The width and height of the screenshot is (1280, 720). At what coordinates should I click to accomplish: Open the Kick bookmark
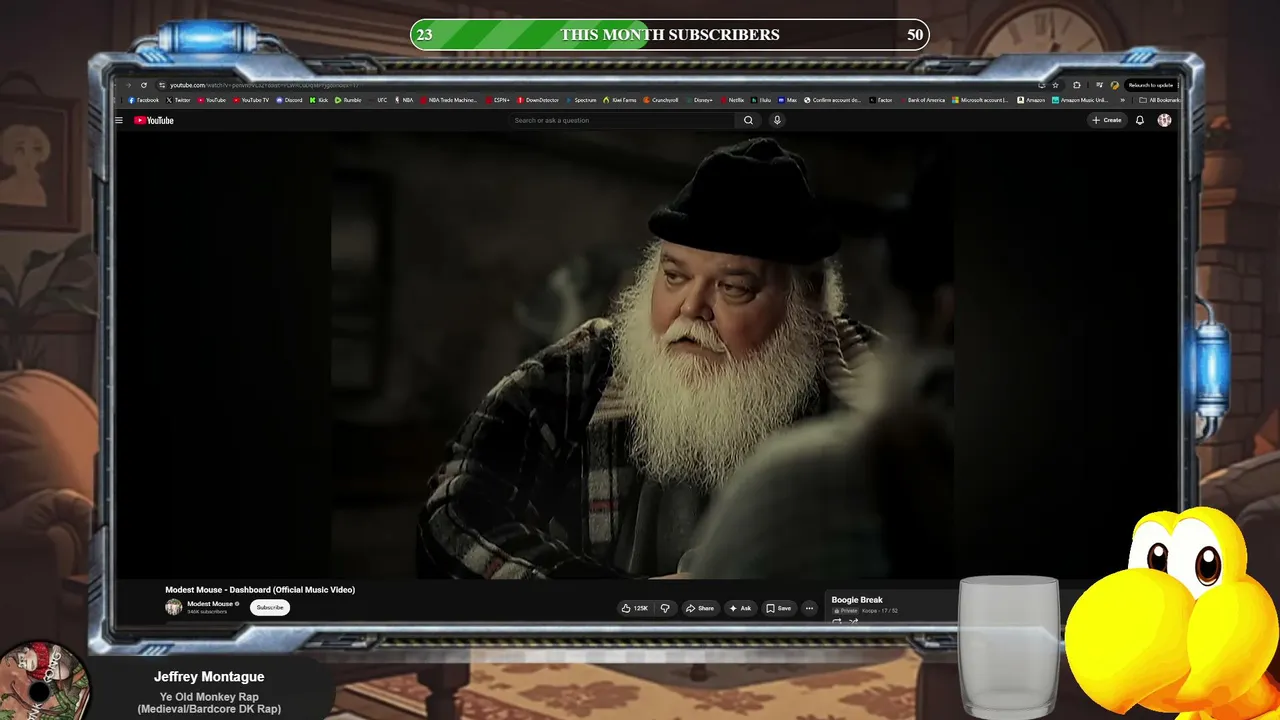[x=319, y=100]
